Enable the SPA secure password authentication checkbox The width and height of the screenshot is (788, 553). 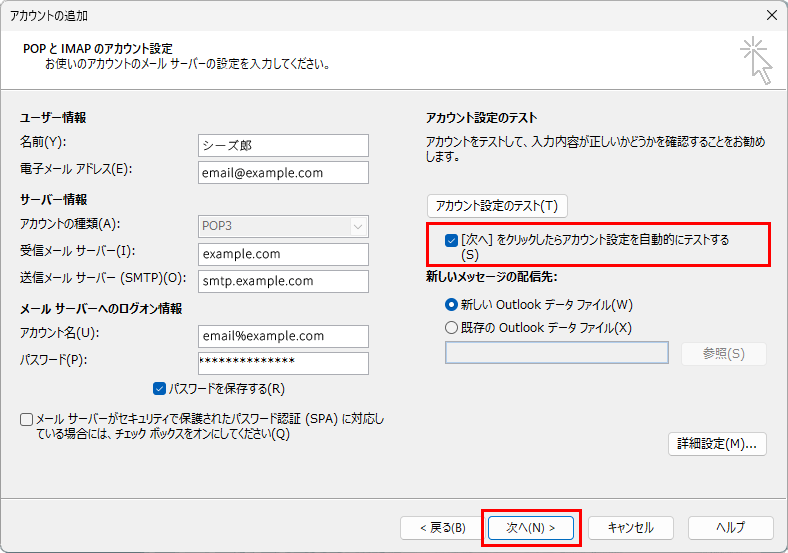tap(26, 420)
